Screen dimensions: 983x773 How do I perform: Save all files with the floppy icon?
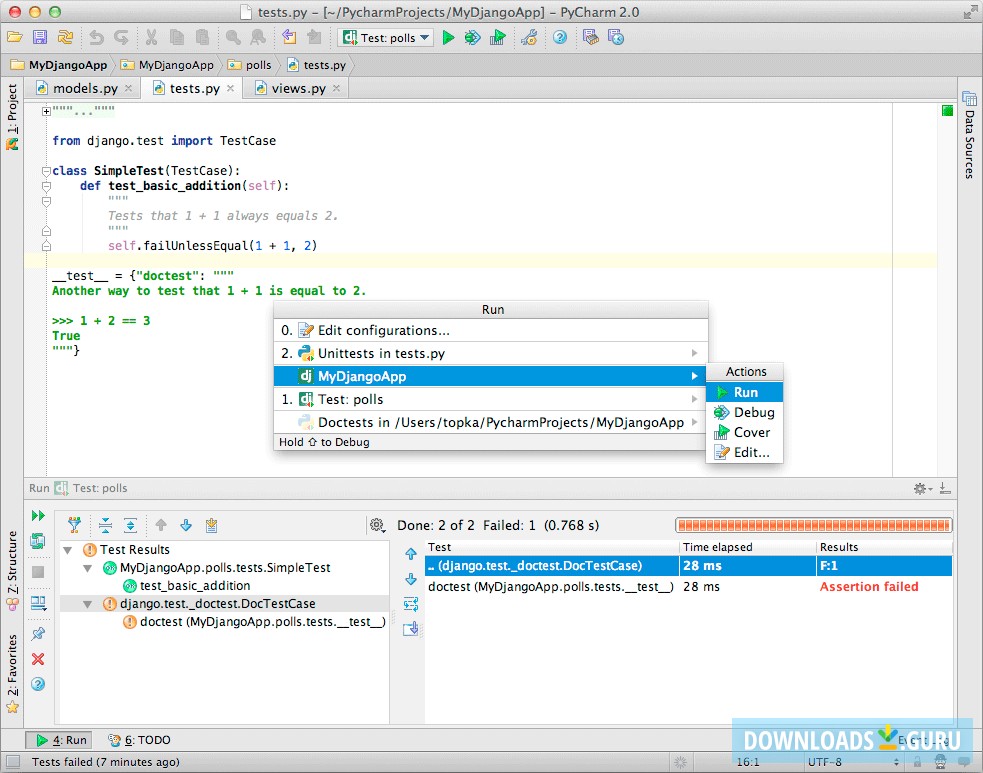coord(40,38)
